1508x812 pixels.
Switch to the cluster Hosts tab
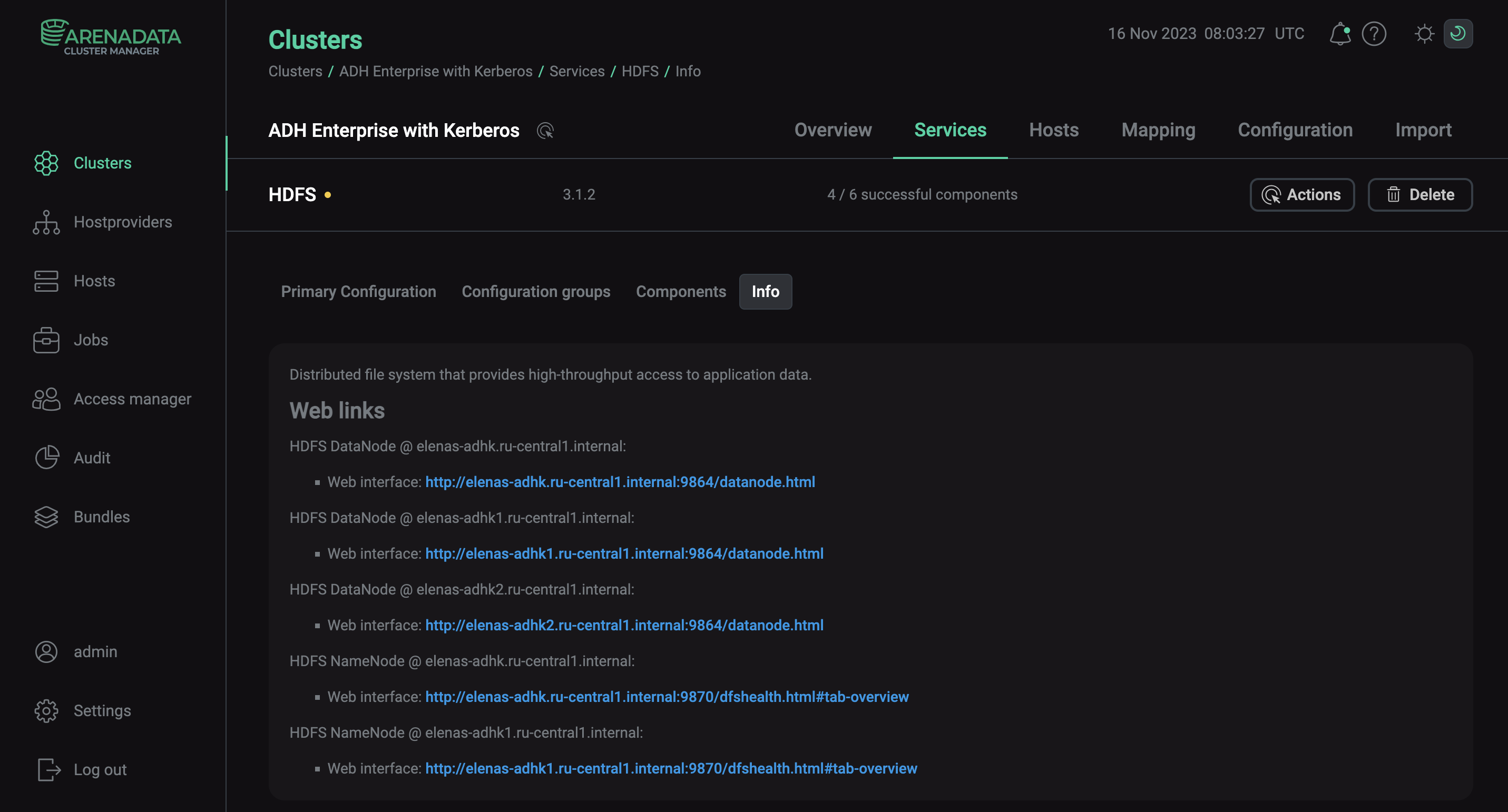[1054, 130]
